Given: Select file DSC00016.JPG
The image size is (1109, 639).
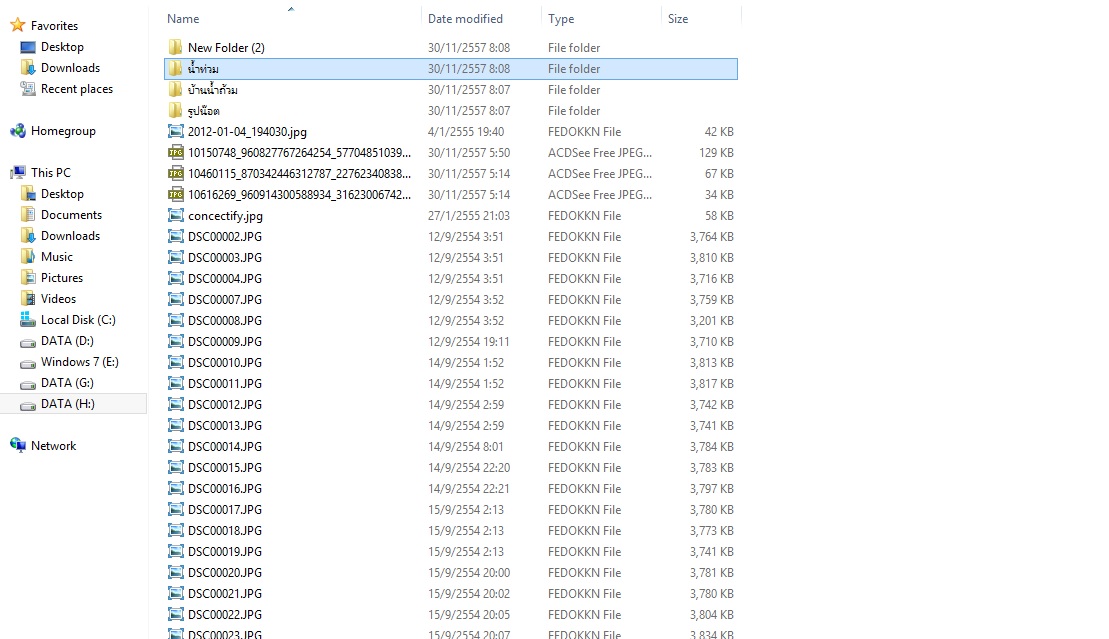Looking at the screenshot, I should point(451,488).
